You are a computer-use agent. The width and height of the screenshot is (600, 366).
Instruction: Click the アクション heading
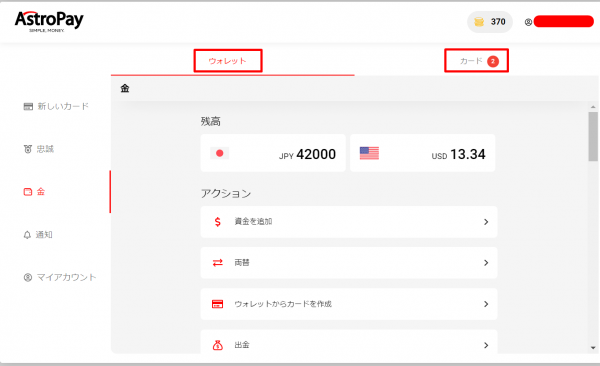[226, 193]
